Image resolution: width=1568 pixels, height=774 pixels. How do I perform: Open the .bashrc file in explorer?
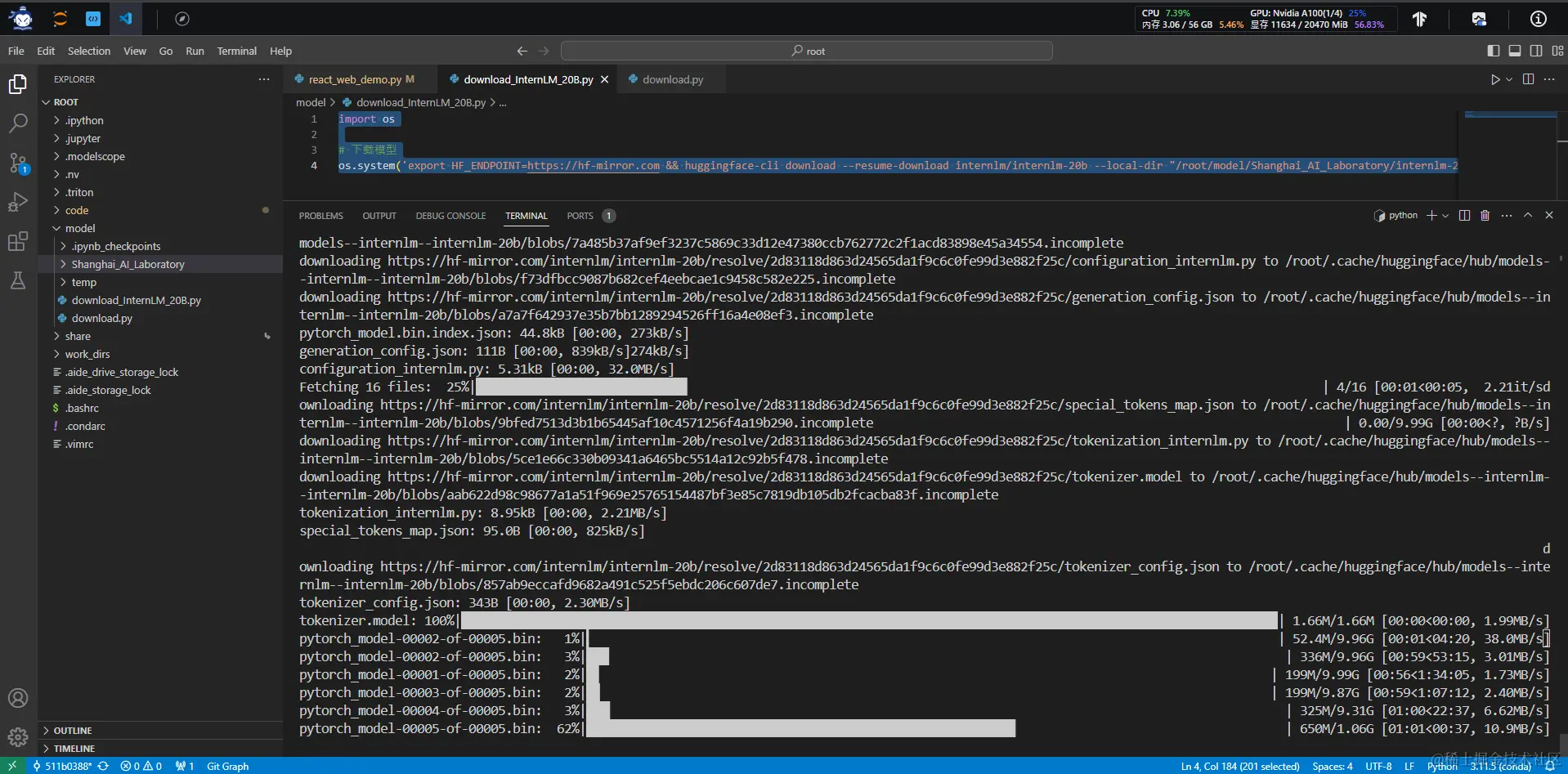(160, 408)
